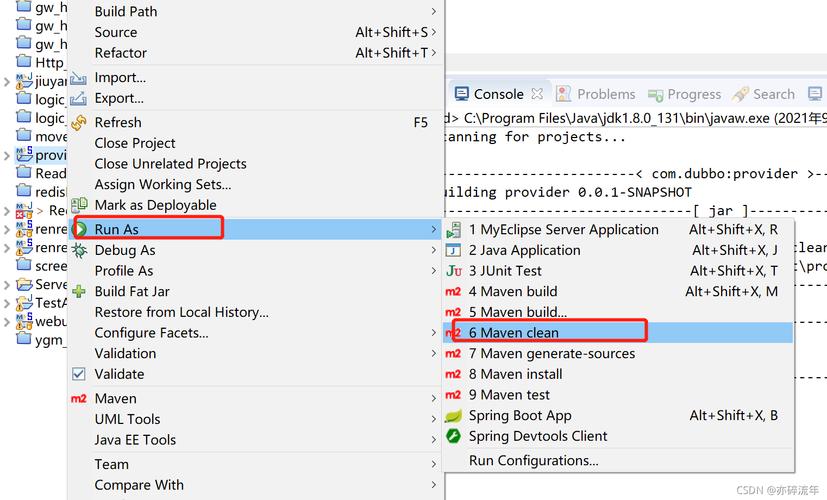Expand the provi project tree node
This screenshot has height=500, width=827.
[7, 156]
